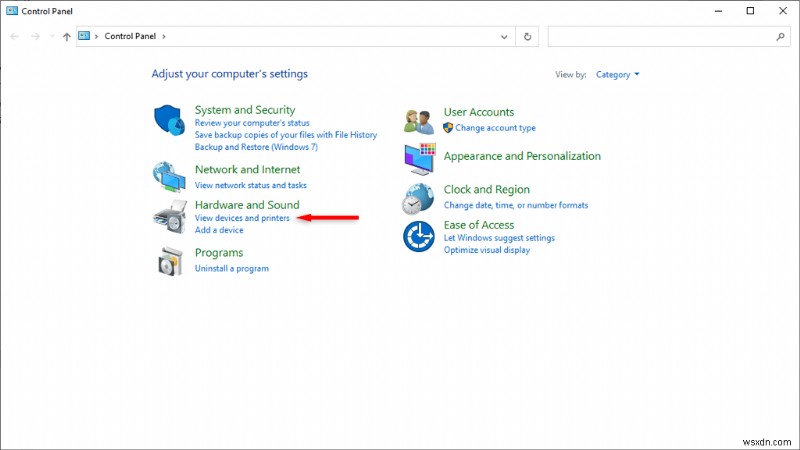The width and height of the screenshot is (800, 450).
Task: Open Backup and Restore (Windows 7)
Action: 256,147
